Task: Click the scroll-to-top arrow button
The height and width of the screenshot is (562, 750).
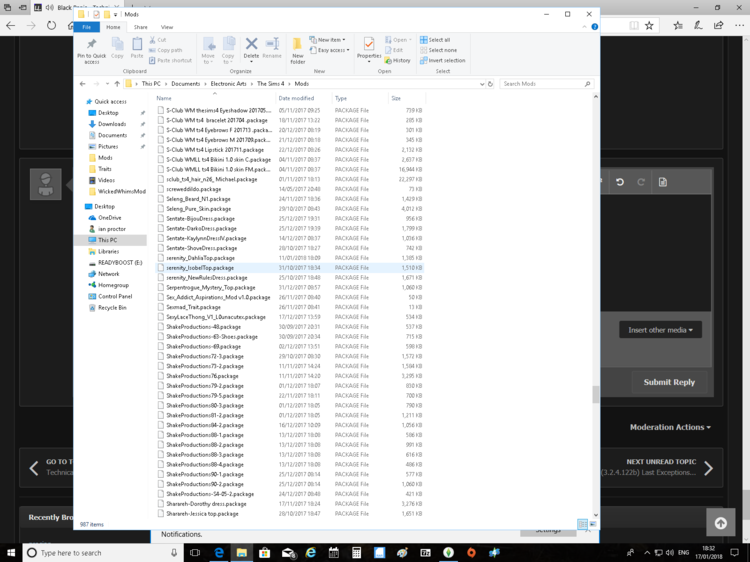Action: tap(720, 523)
